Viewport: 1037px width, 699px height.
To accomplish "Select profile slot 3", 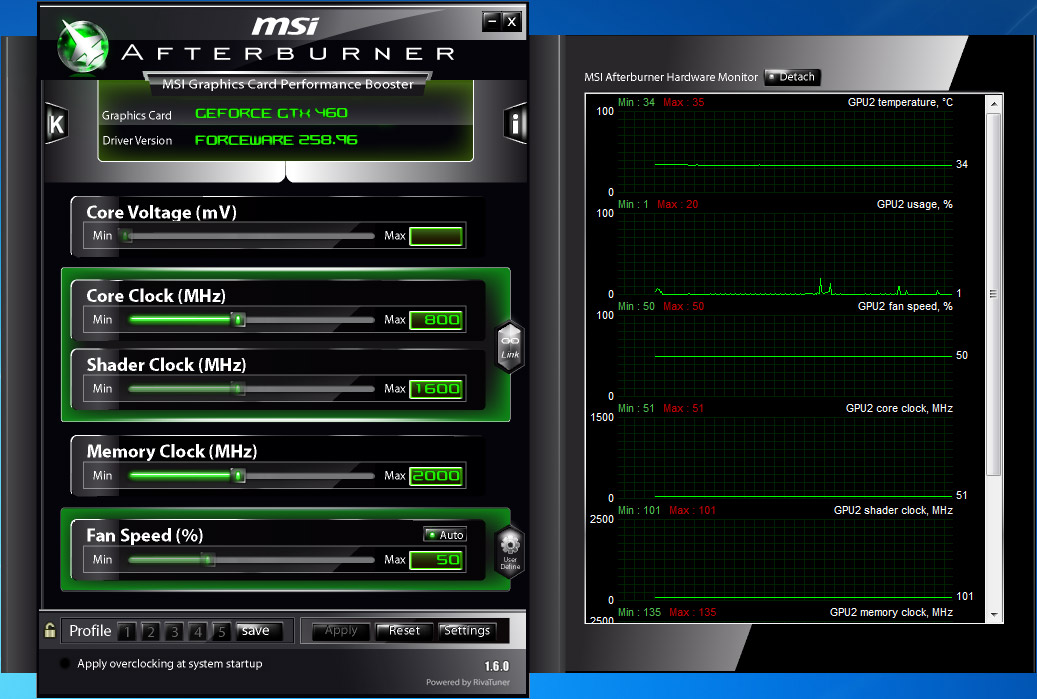I will [175, 632].
